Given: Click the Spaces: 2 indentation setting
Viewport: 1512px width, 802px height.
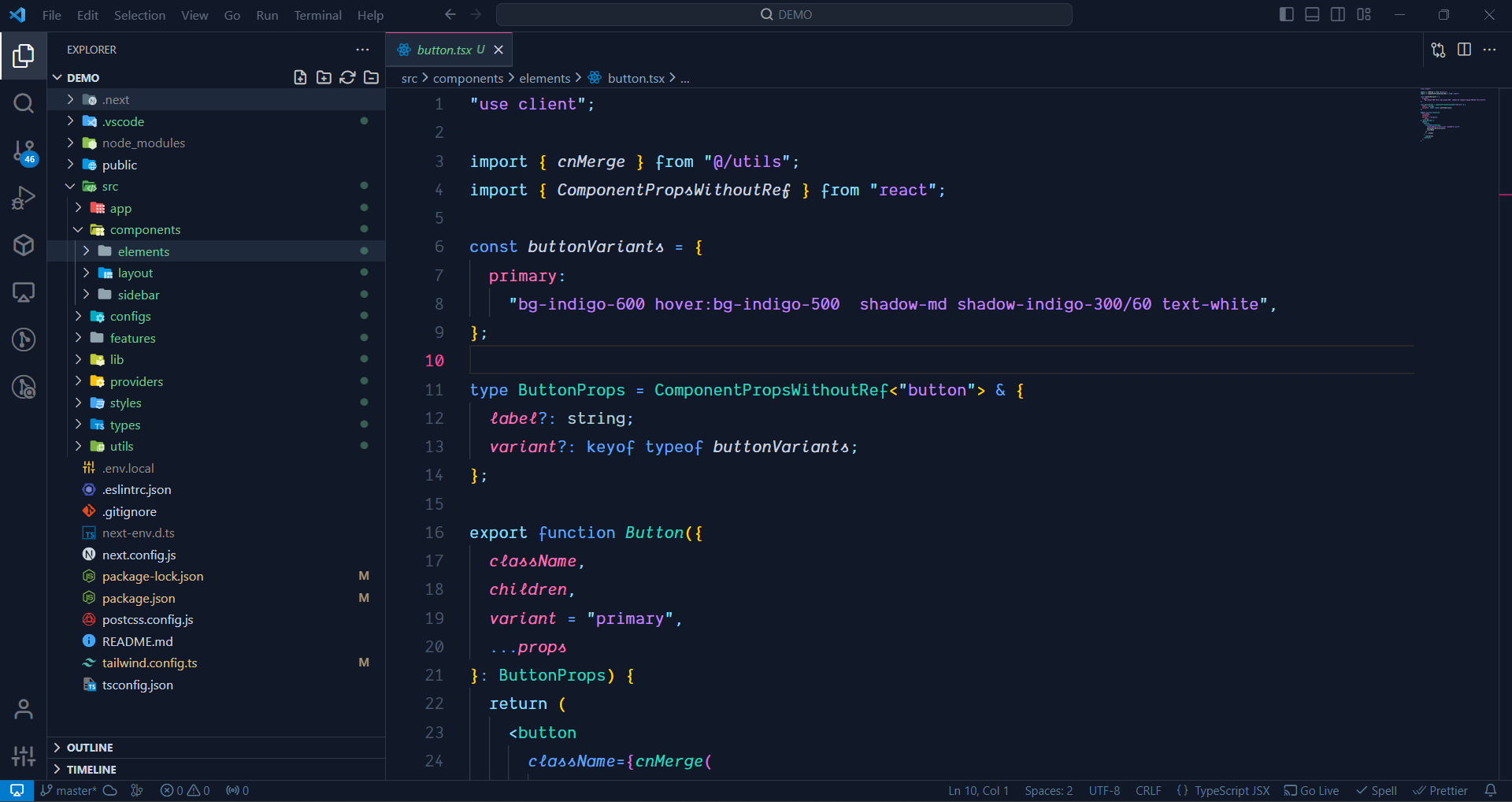Looking at the screenshot, I should pyautogui.click(x=1048, y=790).
